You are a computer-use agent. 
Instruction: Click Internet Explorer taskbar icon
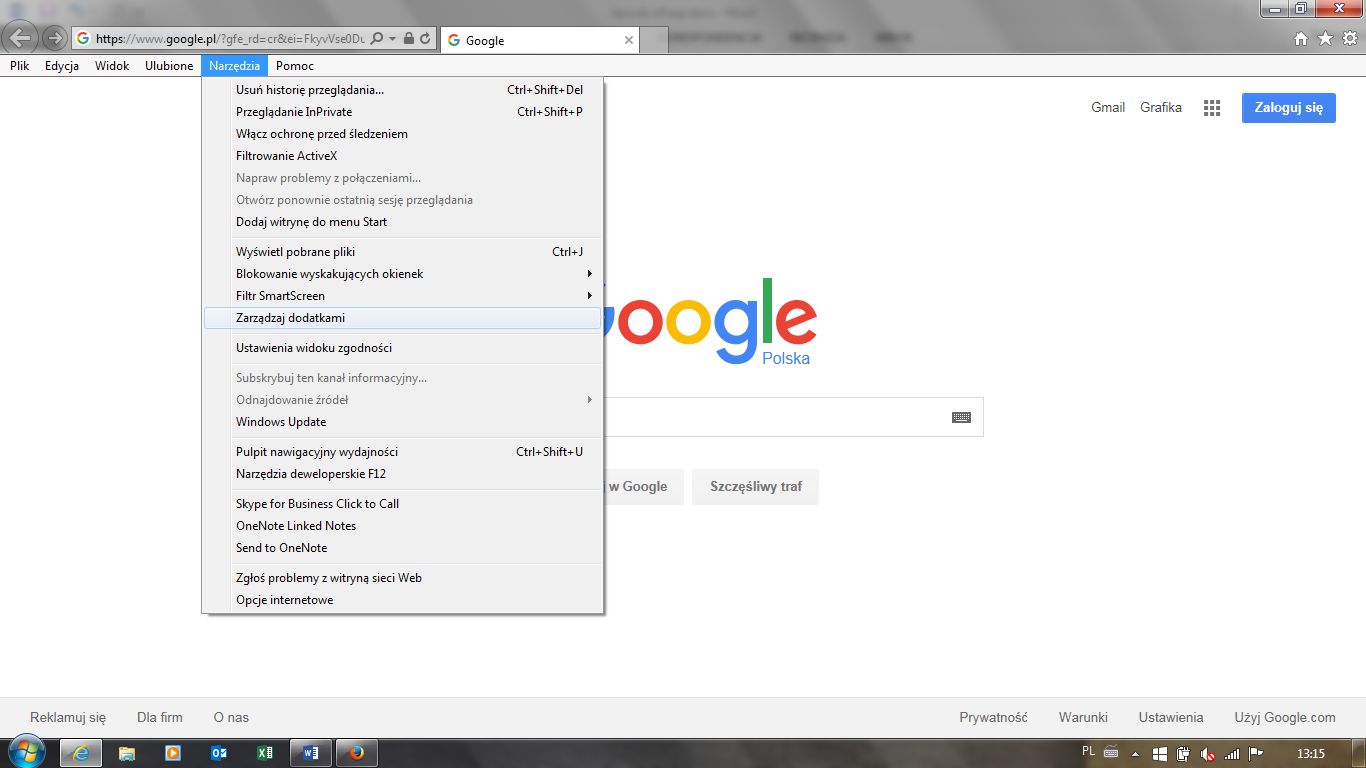coord(81,753)
